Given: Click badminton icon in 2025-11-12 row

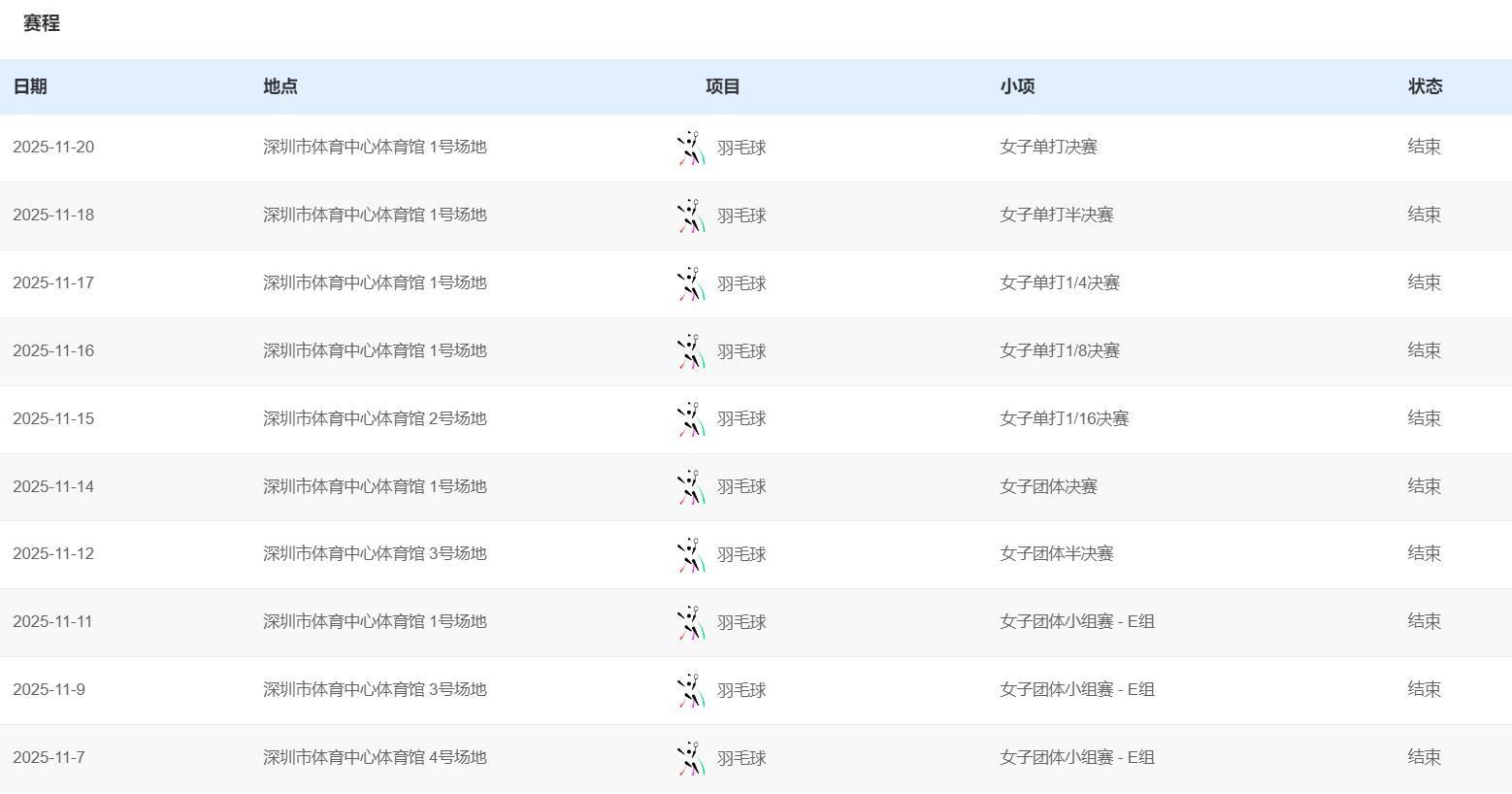Looking at the screenshot, I should pyautogui.click(x=691, y=554).
